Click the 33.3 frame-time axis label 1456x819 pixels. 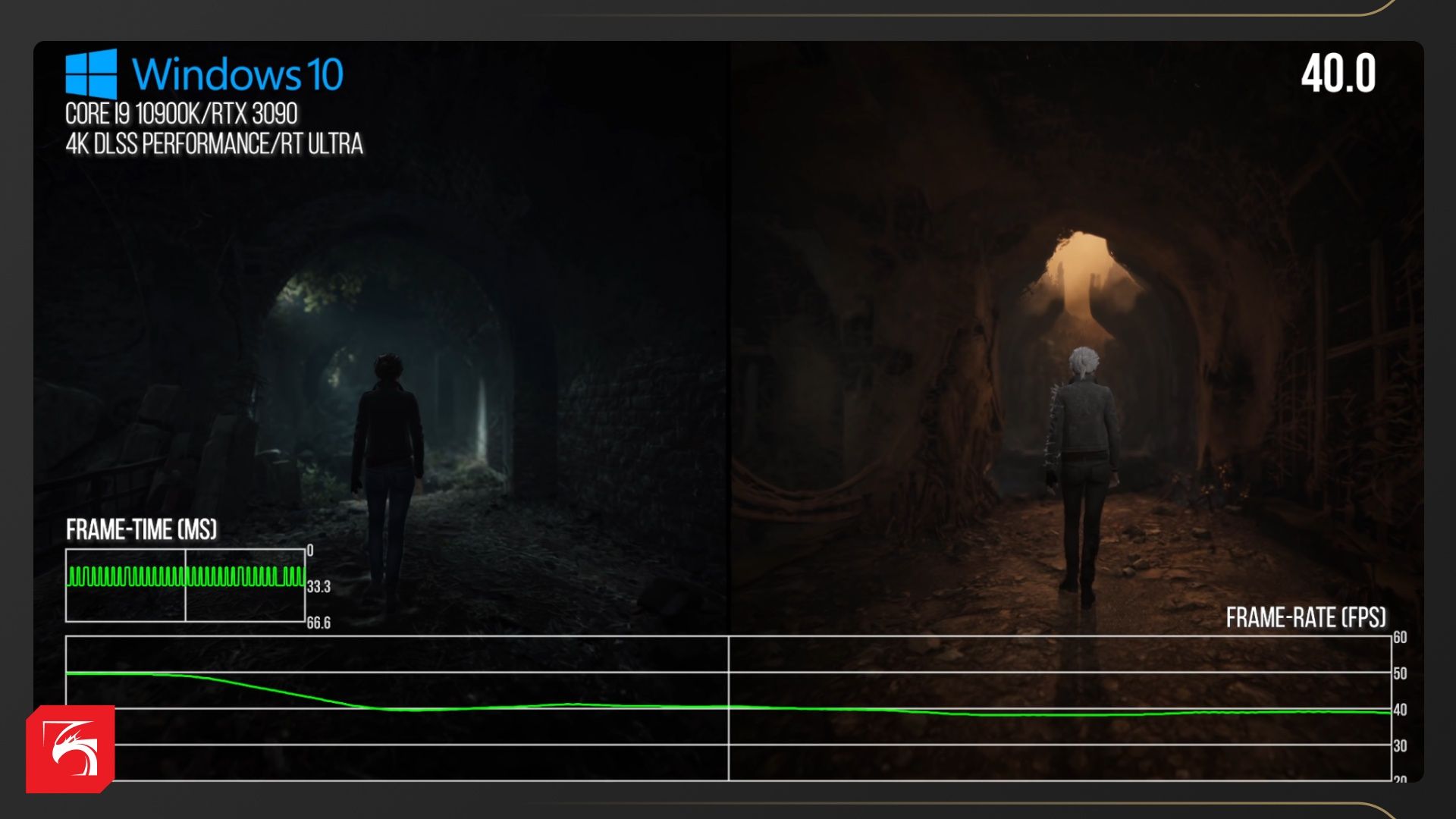318,586
